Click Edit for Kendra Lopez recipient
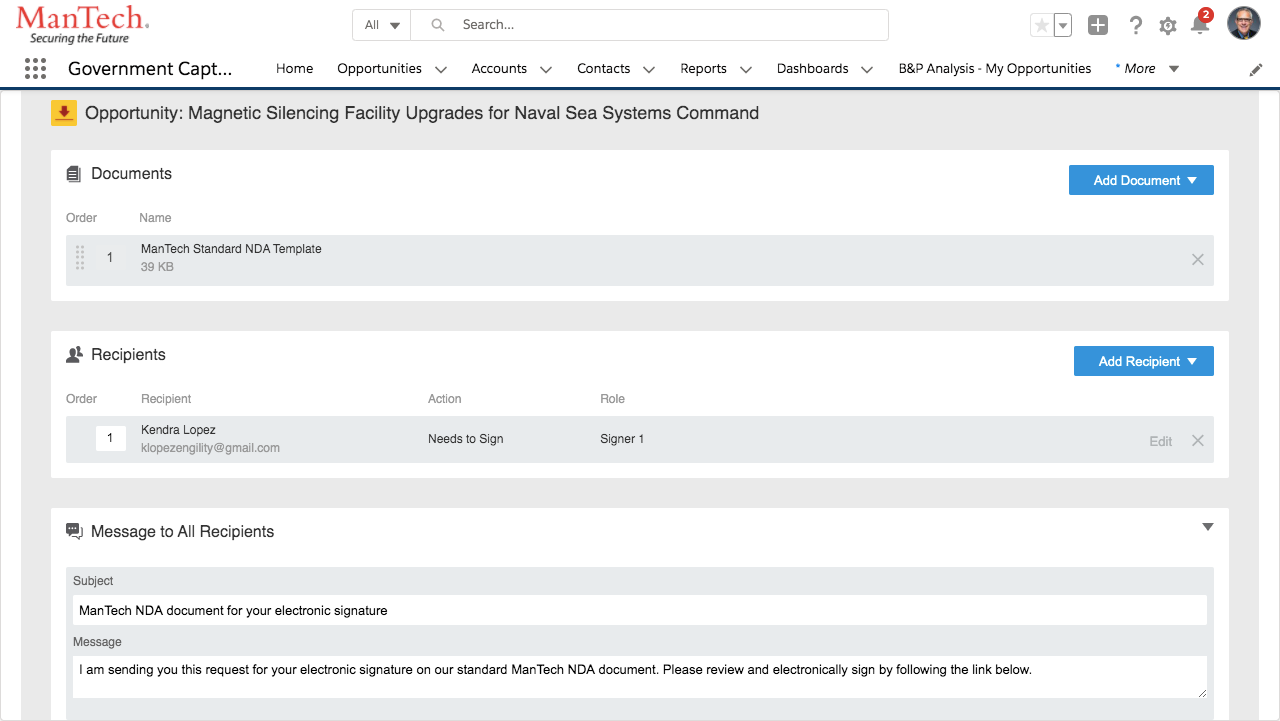1280x721 pixels. [1160, 441]
